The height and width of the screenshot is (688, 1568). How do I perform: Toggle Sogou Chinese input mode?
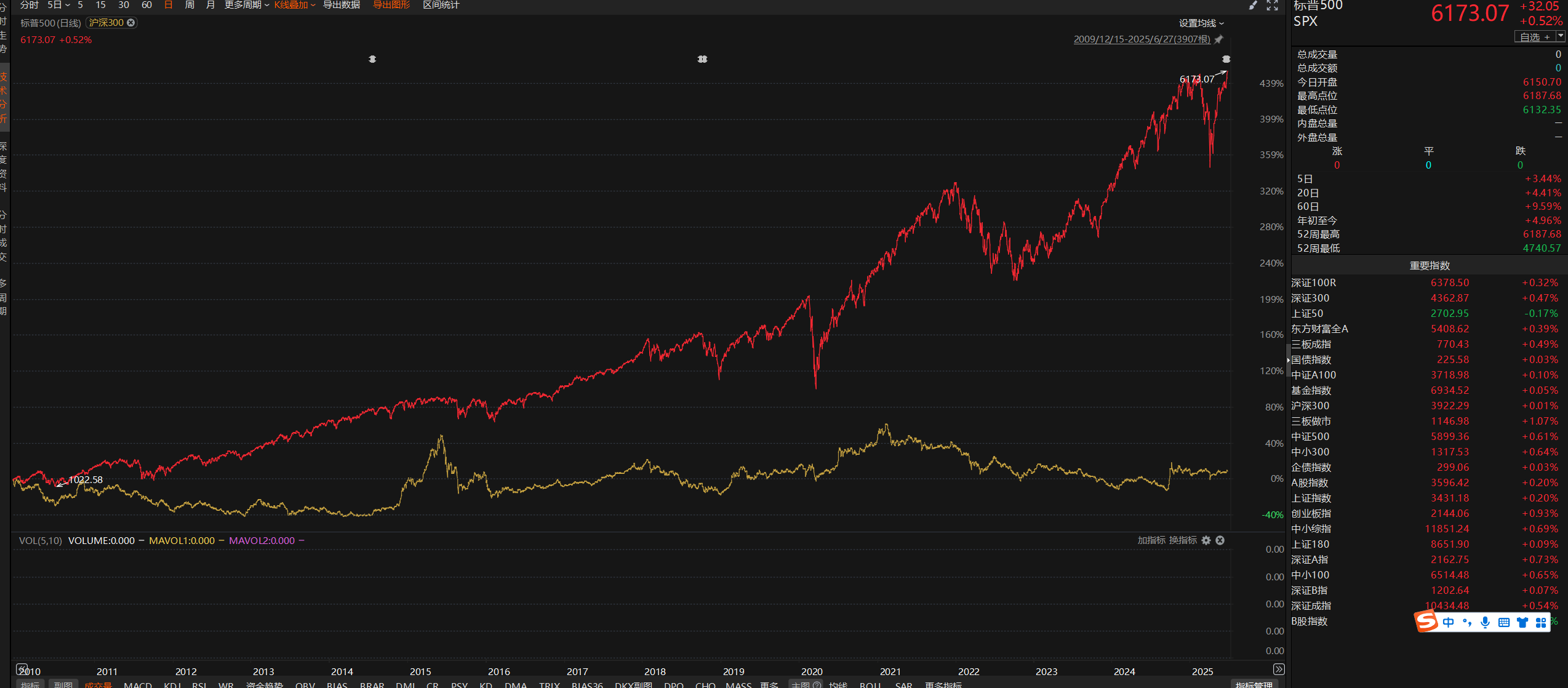(x=1448, y=622)
